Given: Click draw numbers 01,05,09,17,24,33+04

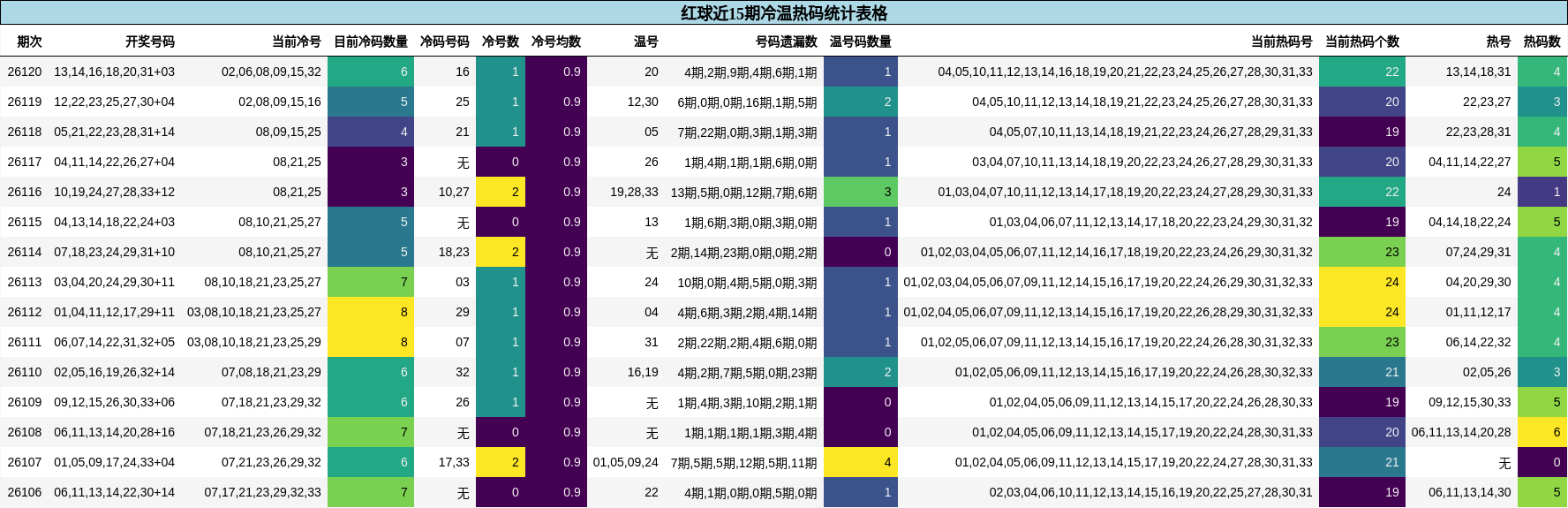Looking at the screenshot, I should click(x=115, y=462).
